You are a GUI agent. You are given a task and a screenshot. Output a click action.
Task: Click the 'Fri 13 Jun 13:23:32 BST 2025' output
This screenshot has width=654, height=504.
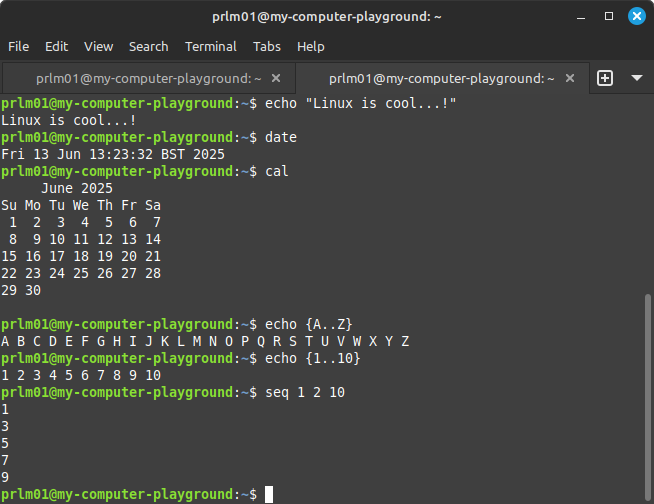point(113,154)
